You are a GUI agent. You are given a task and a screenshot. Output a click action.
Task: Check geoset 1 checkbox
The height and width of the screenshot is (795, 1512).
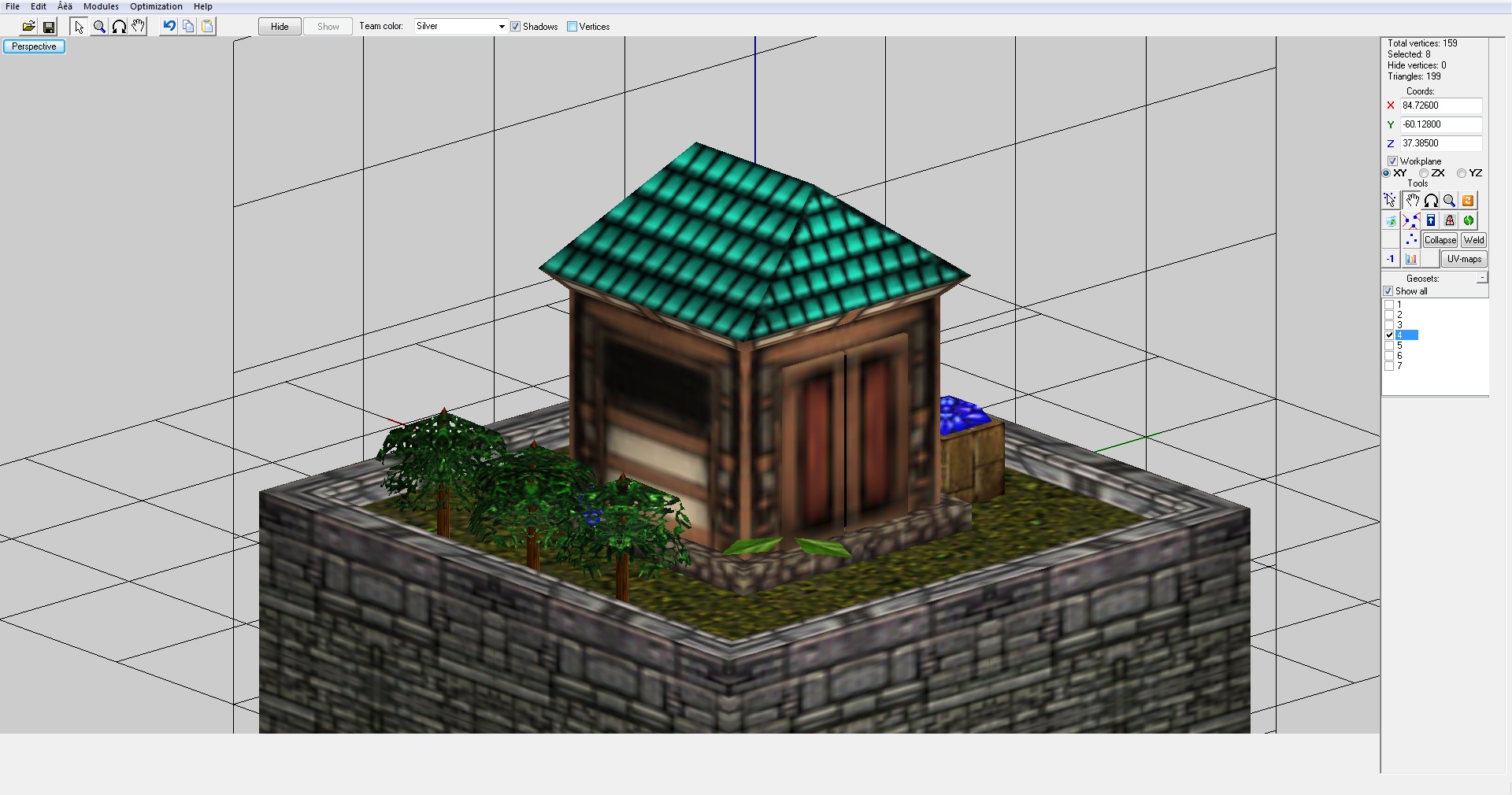[x=1389, y=305]
